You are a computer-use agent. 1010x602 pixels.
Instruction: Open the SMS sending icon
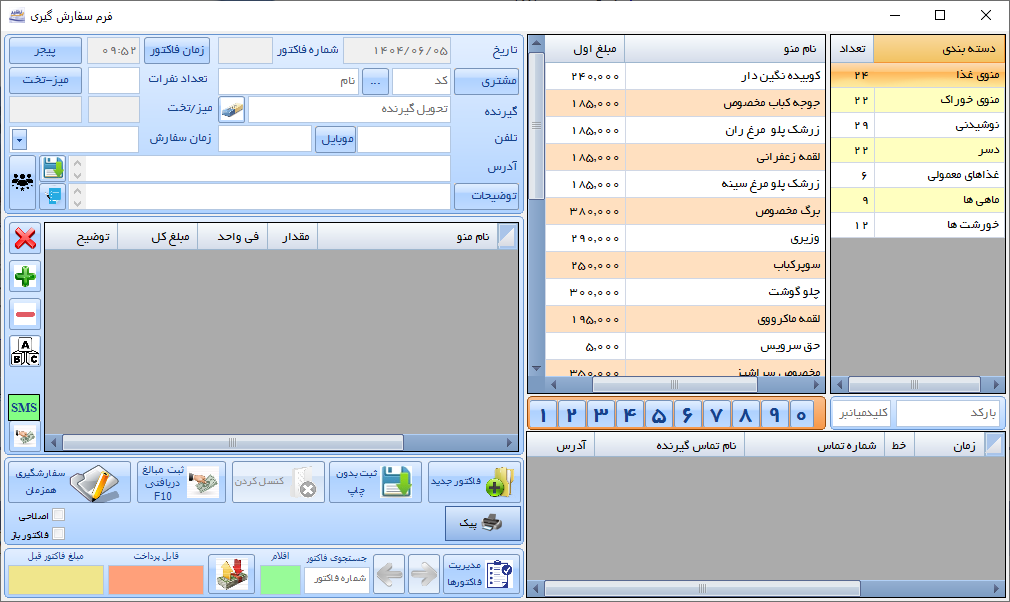tap(24, 407)
